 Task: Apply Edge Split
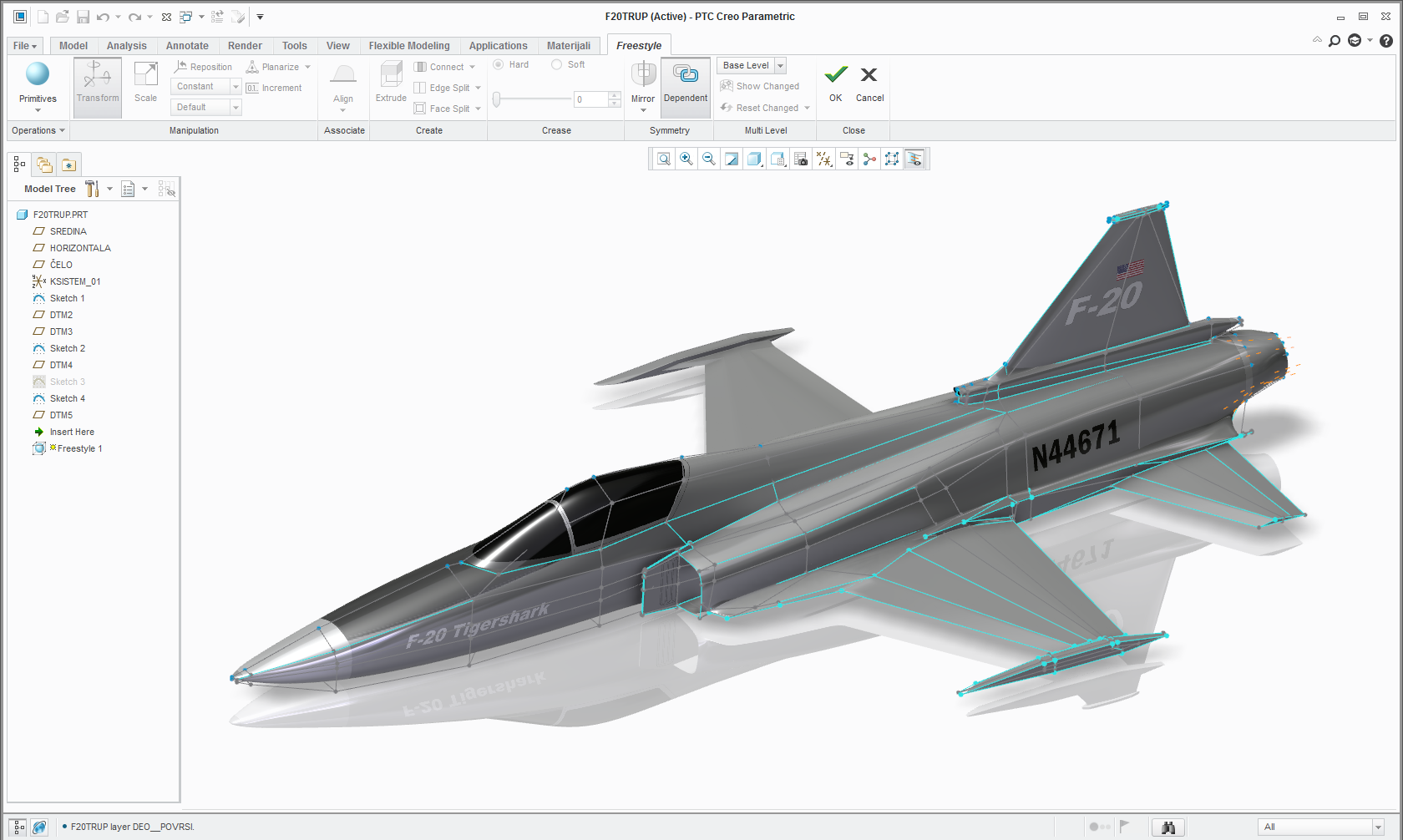tap(442, 88)
